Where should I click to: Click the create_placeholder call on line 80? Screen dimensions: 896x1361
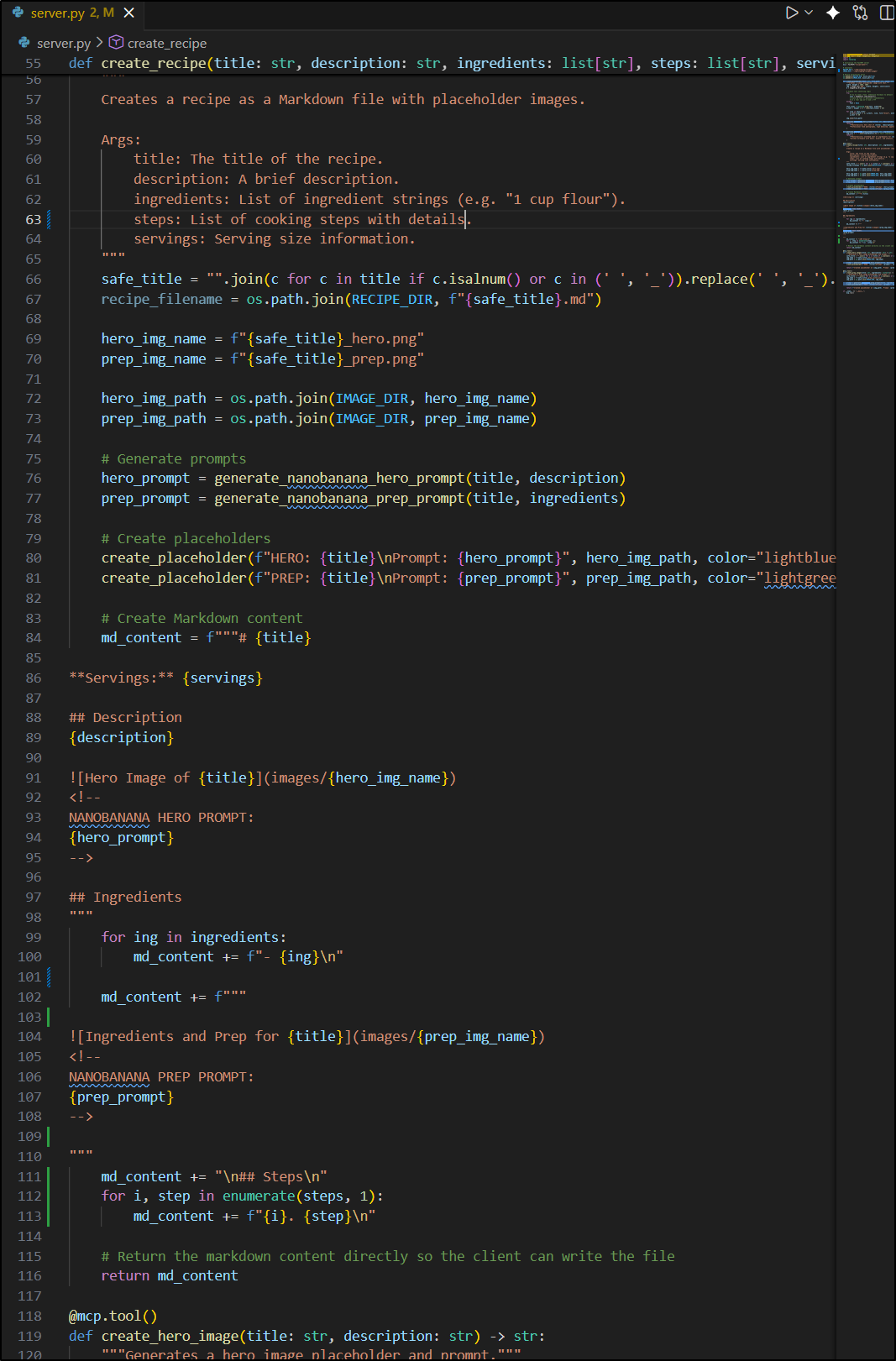coord(174,557)
